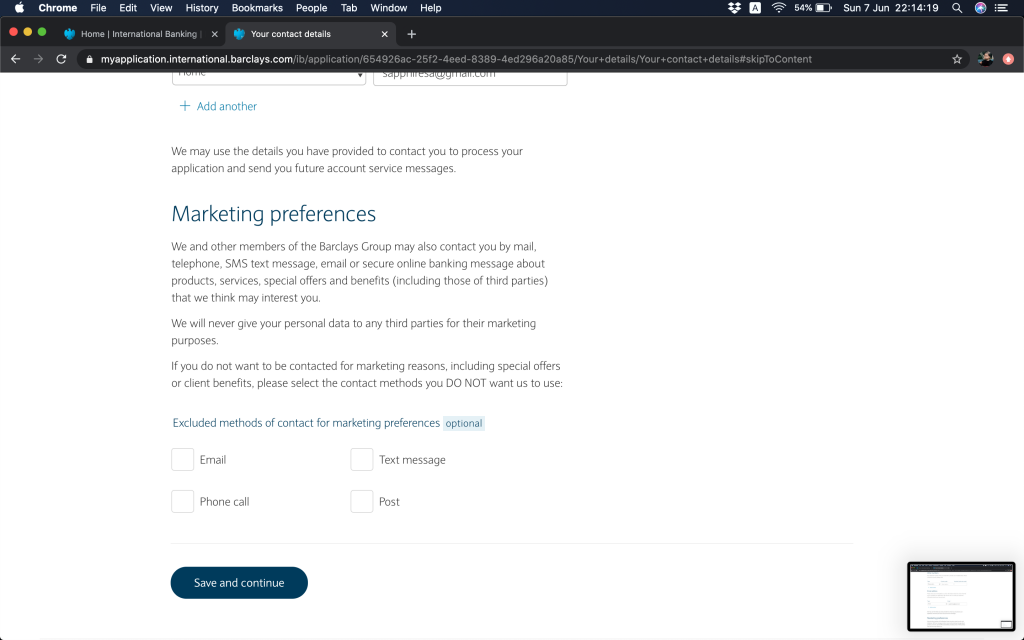The width and height of the screenshot is (1024, 640).
Task: Expand the Home contact type dropdown
Action: [x=268, y=75]
